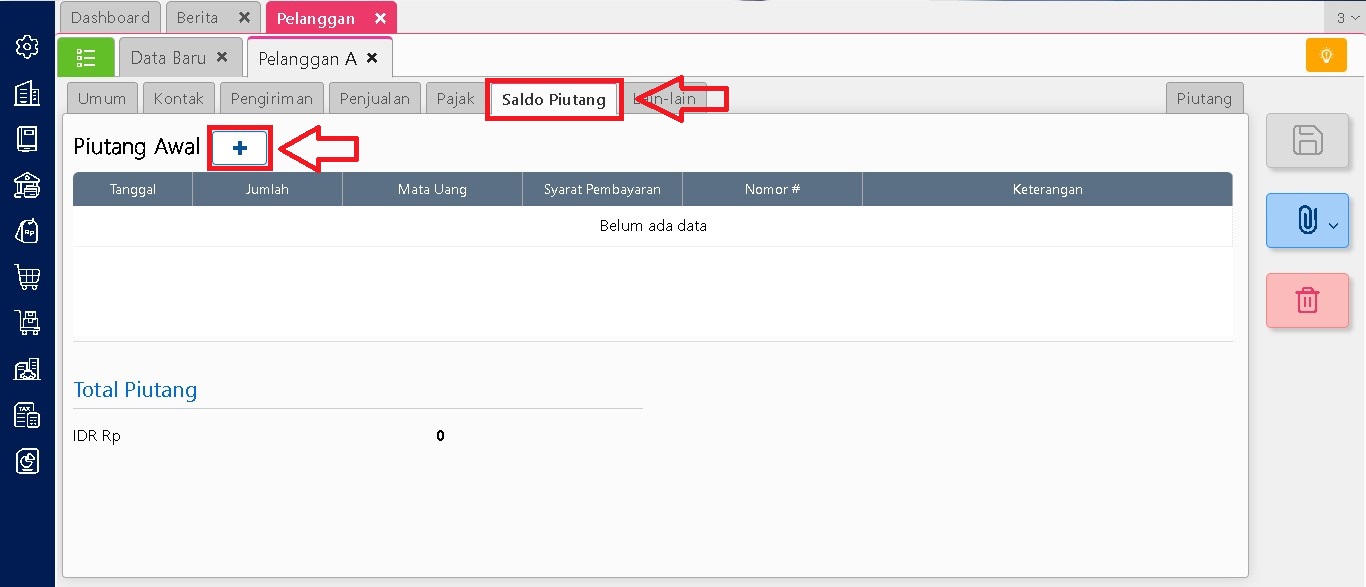
Task: Open the tax calculator icon in sidebar
Action: click(x=27, y=415)
